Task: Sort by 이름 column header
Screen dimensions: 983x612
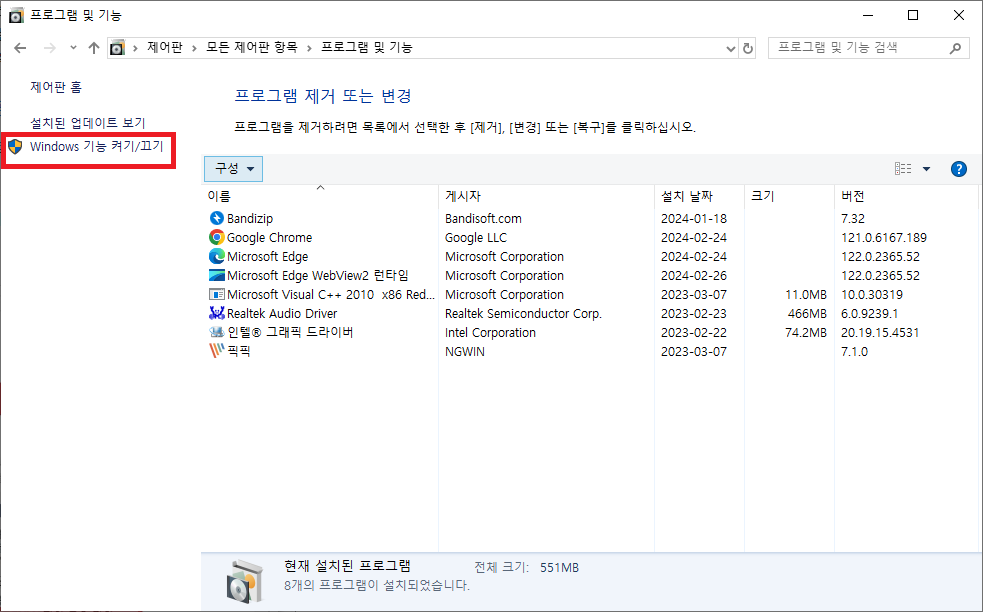Action: coord(320,196)
